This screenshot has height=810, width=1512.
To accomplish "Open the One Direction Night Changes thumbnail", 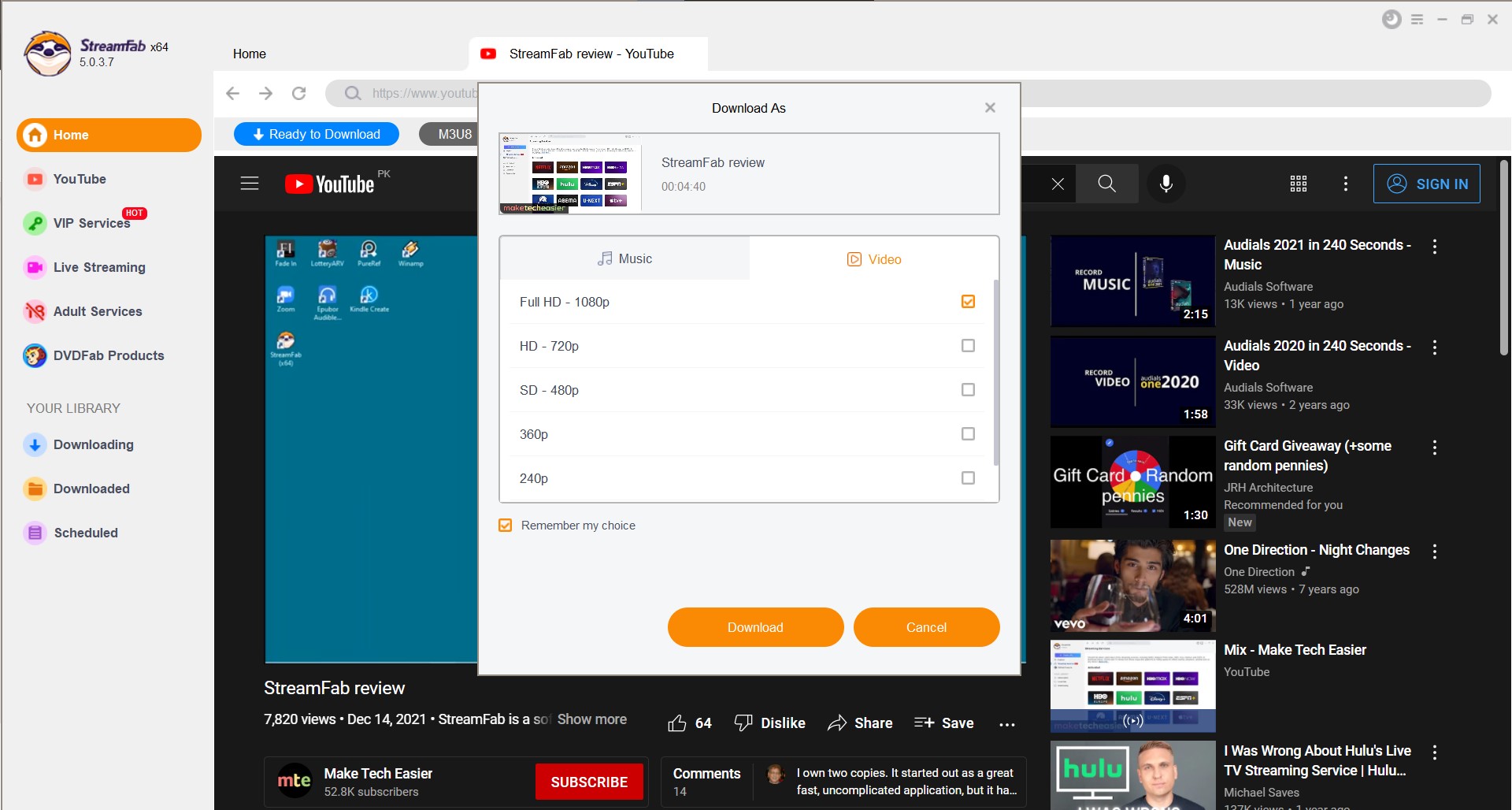I will (1132, 585).
